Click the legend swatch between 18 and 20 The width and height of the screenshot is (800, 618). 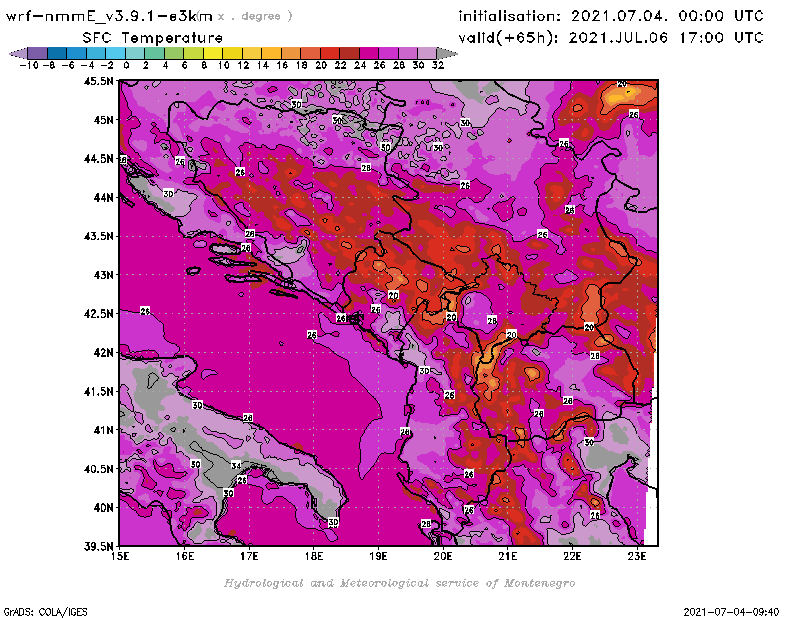point(310,53)
